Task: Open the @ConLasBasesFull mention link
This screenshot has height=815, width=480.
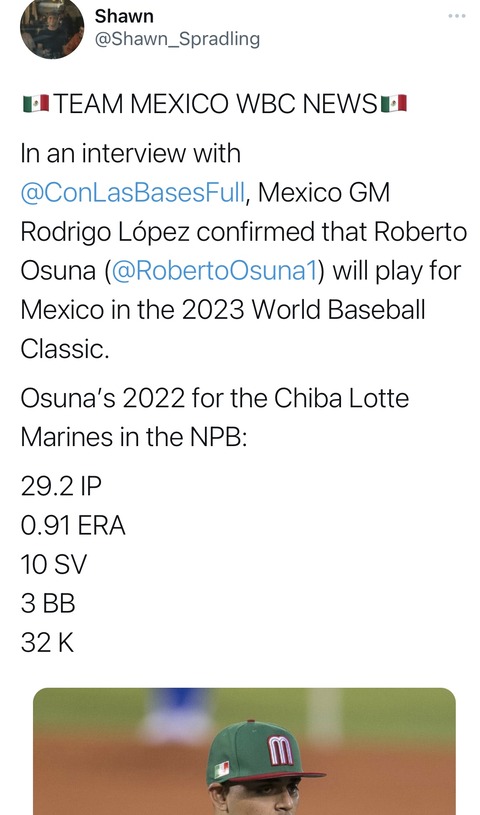Action: (133, 193)
